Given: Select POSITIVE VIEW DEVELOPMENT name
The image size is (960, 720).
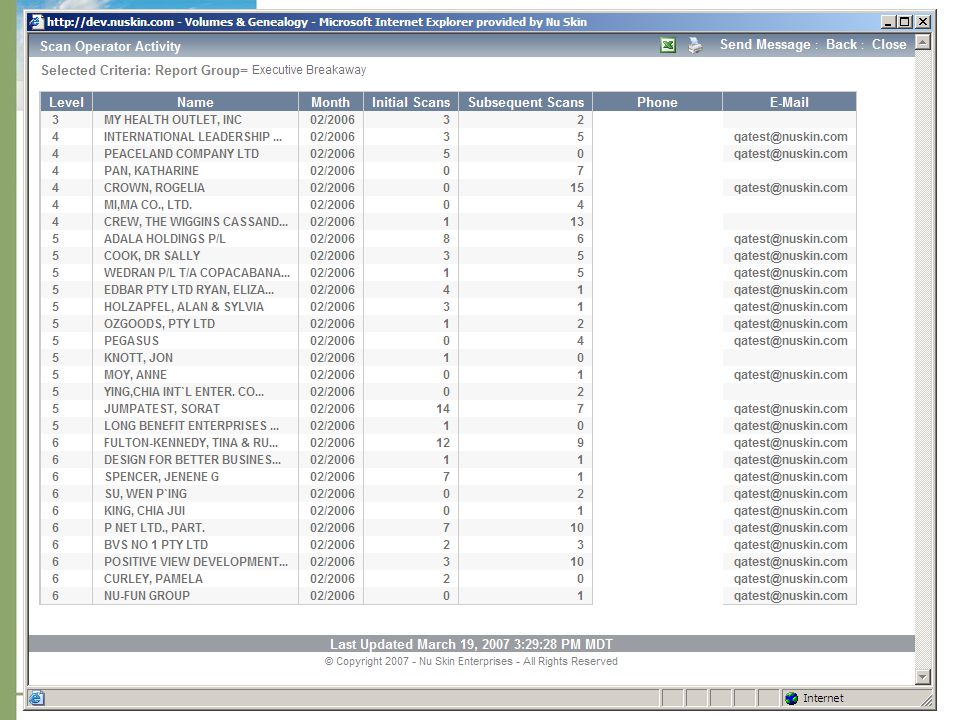Looking at the screenshot, I should tap(195, 561).
